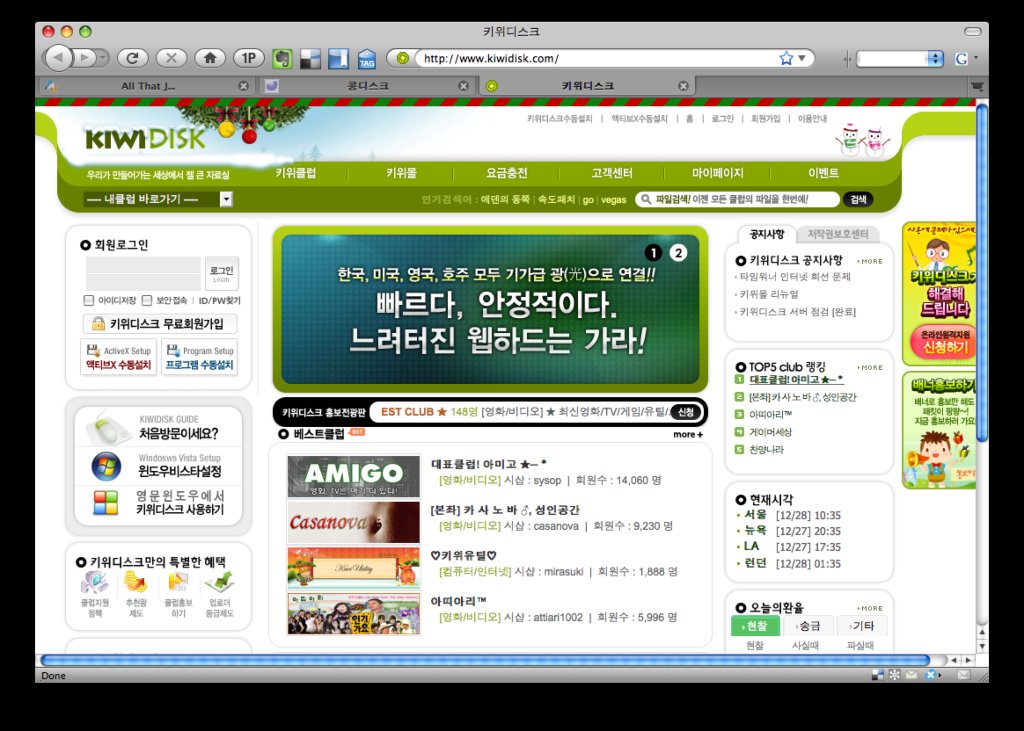Show banner slide 1
1024x731 pixels.
pyautogui.click(x=653, y=253)
